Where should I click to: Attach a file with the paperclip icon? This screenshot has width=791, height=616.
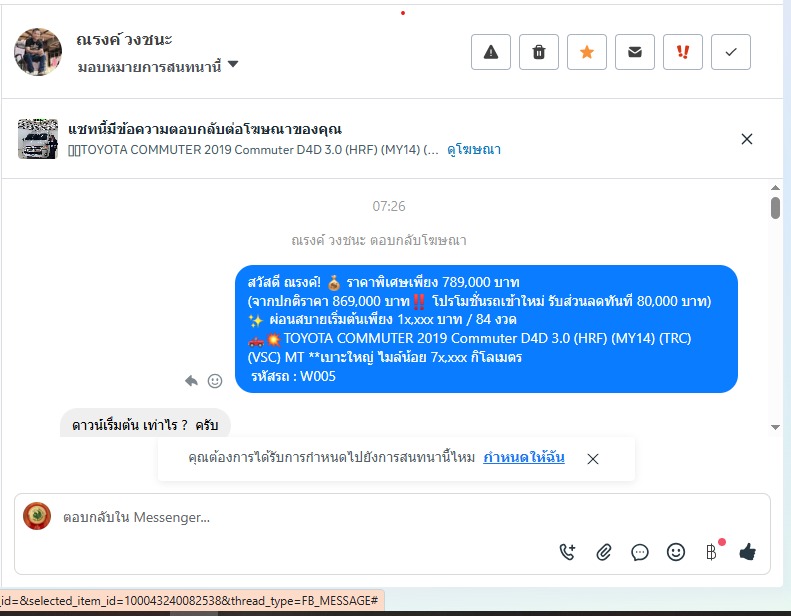[x=604, y=552]
